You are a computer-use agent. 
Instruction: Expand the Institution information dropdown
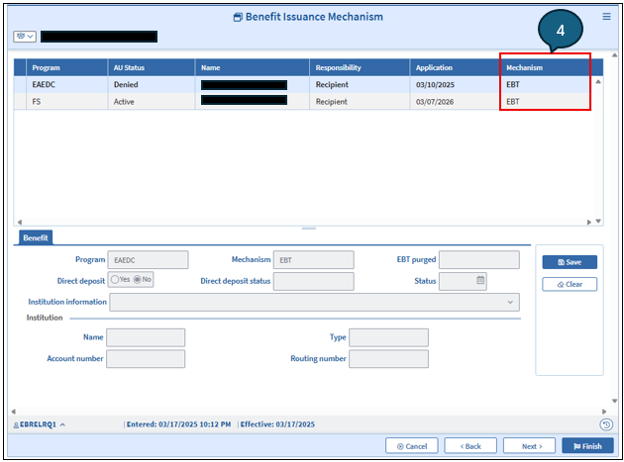[x=510, y=302]
